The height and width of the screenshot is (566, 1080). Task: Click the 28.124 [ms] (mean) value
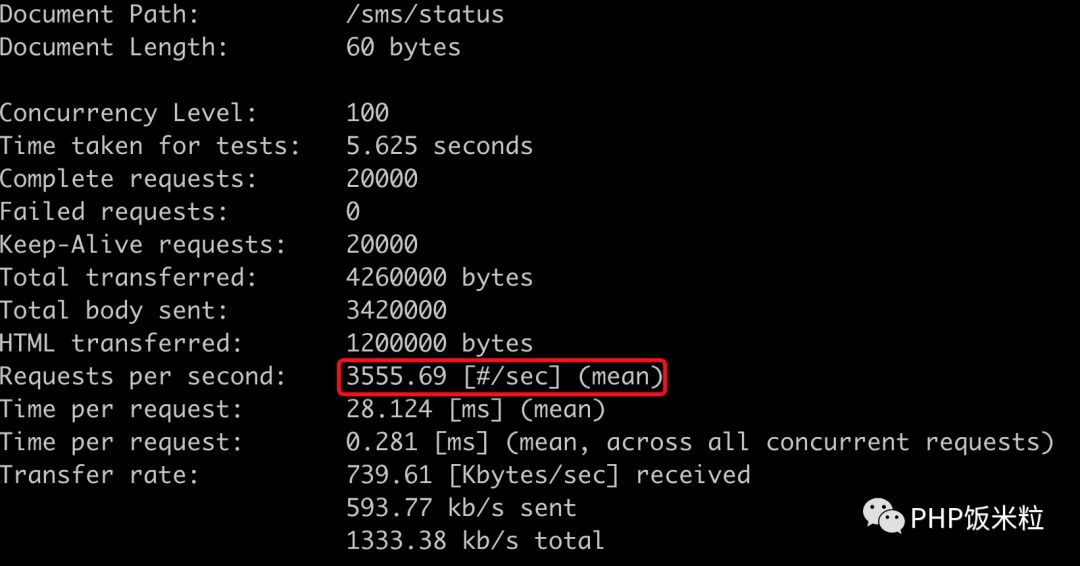(475, 409)
